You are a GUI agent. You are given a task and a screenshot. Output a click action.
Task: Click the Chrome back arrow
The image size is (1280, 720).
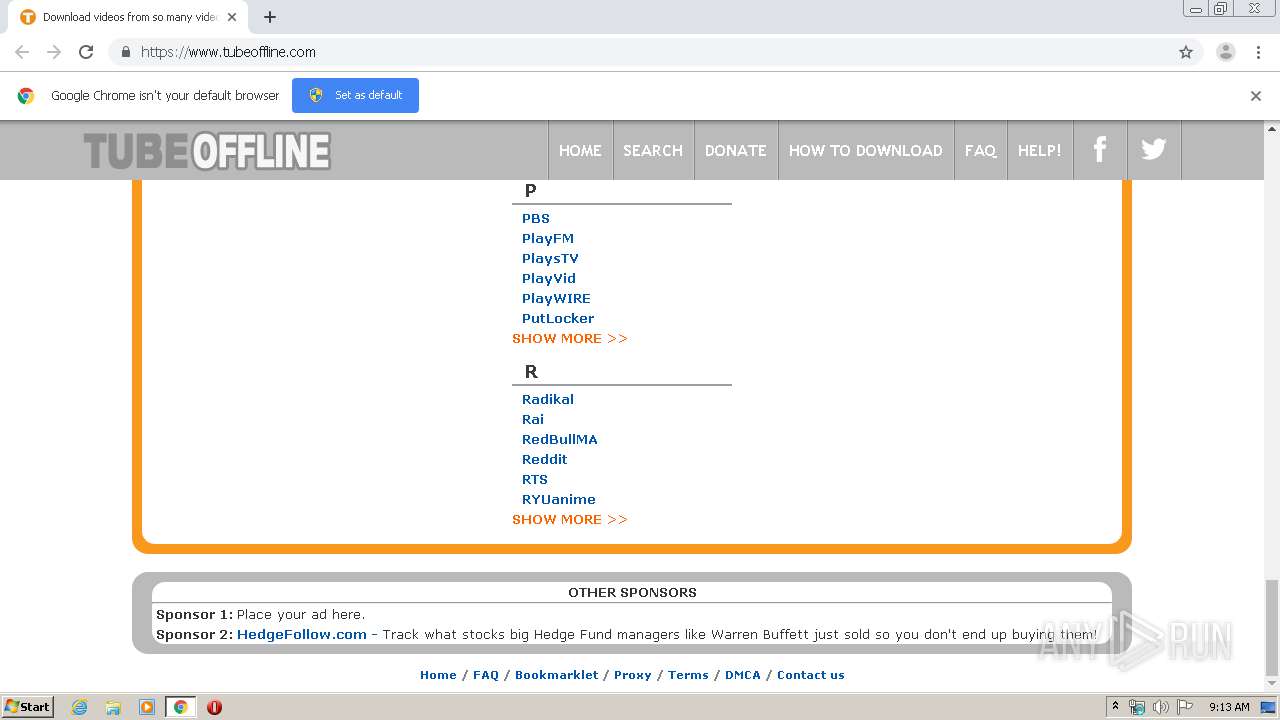pyautogui.click(x=22, y=52)
